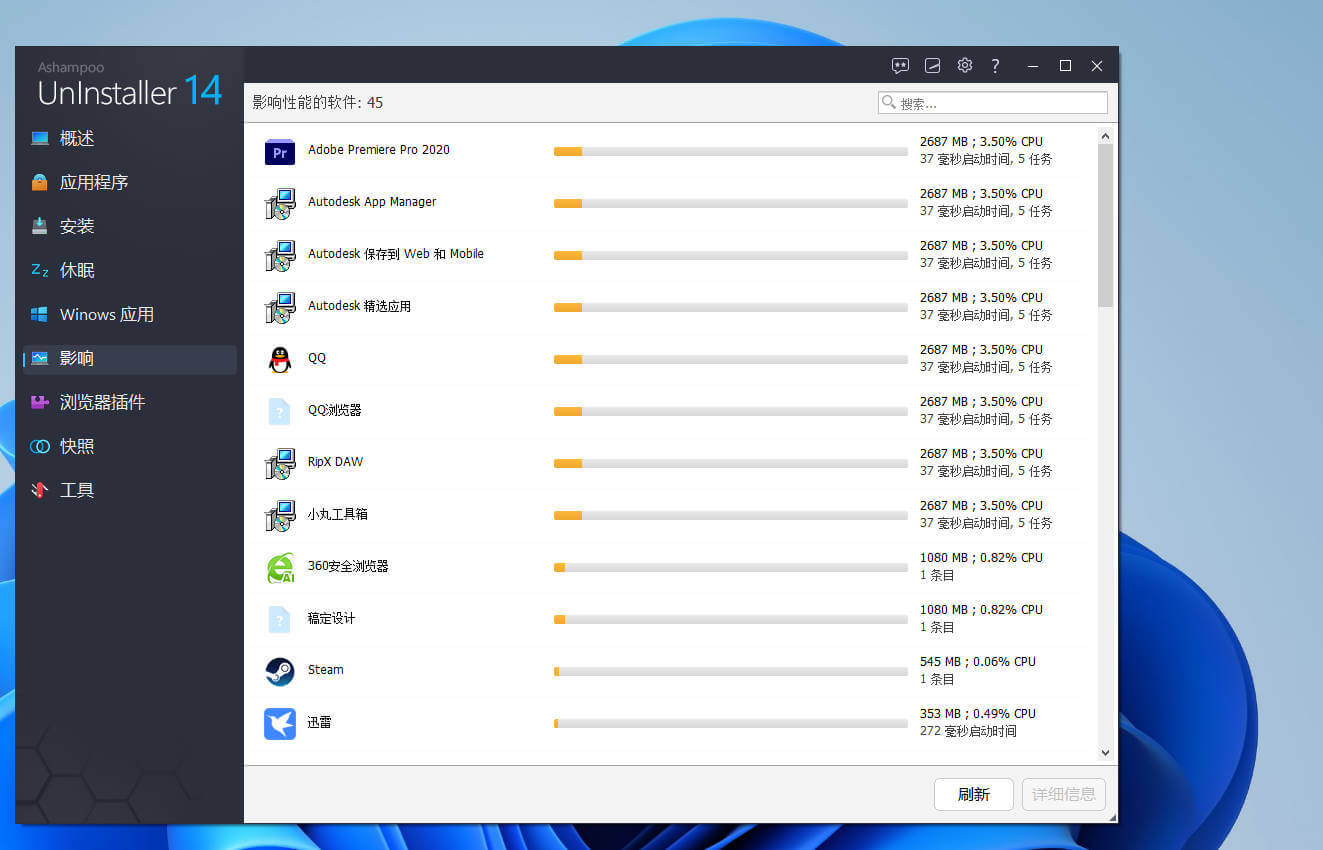The width and height of the screenshot is (1323, 850).
Task: Click the Autodesk App Manager icon
Action: [x=279, y=203]
